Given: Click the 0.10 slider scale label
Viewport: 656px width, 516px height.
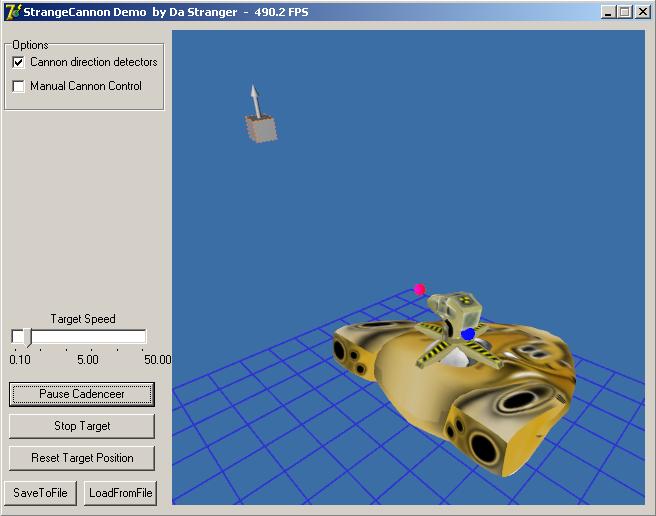Looking at the screenshot, I should (20, 360).
